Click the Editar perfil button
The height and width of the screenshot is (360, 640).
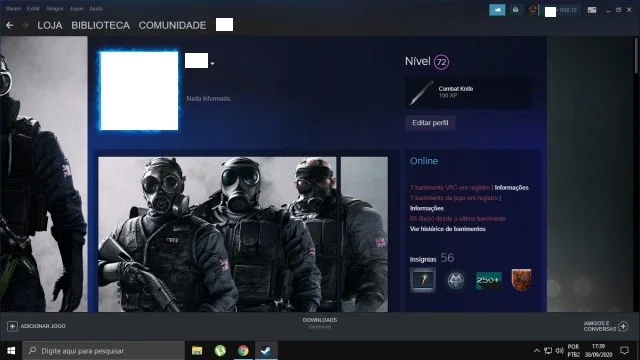coord(430,123)
